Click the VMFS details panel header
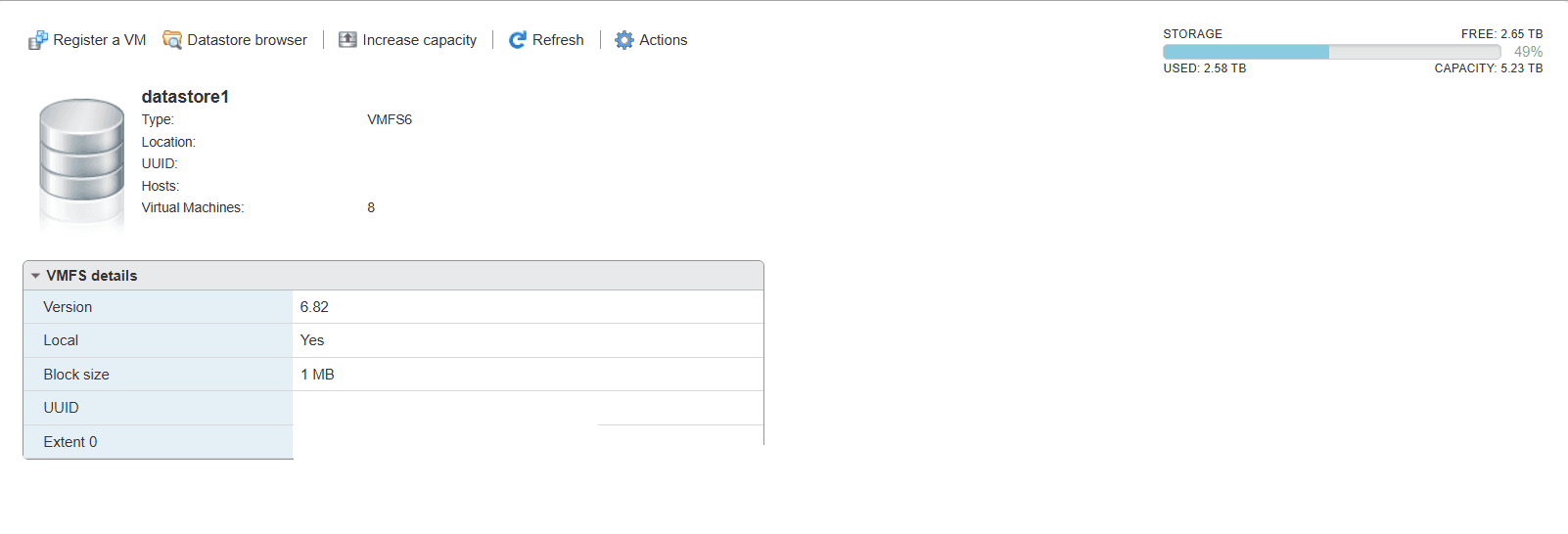Screen dimensions: 1568x534 (393, 276)
